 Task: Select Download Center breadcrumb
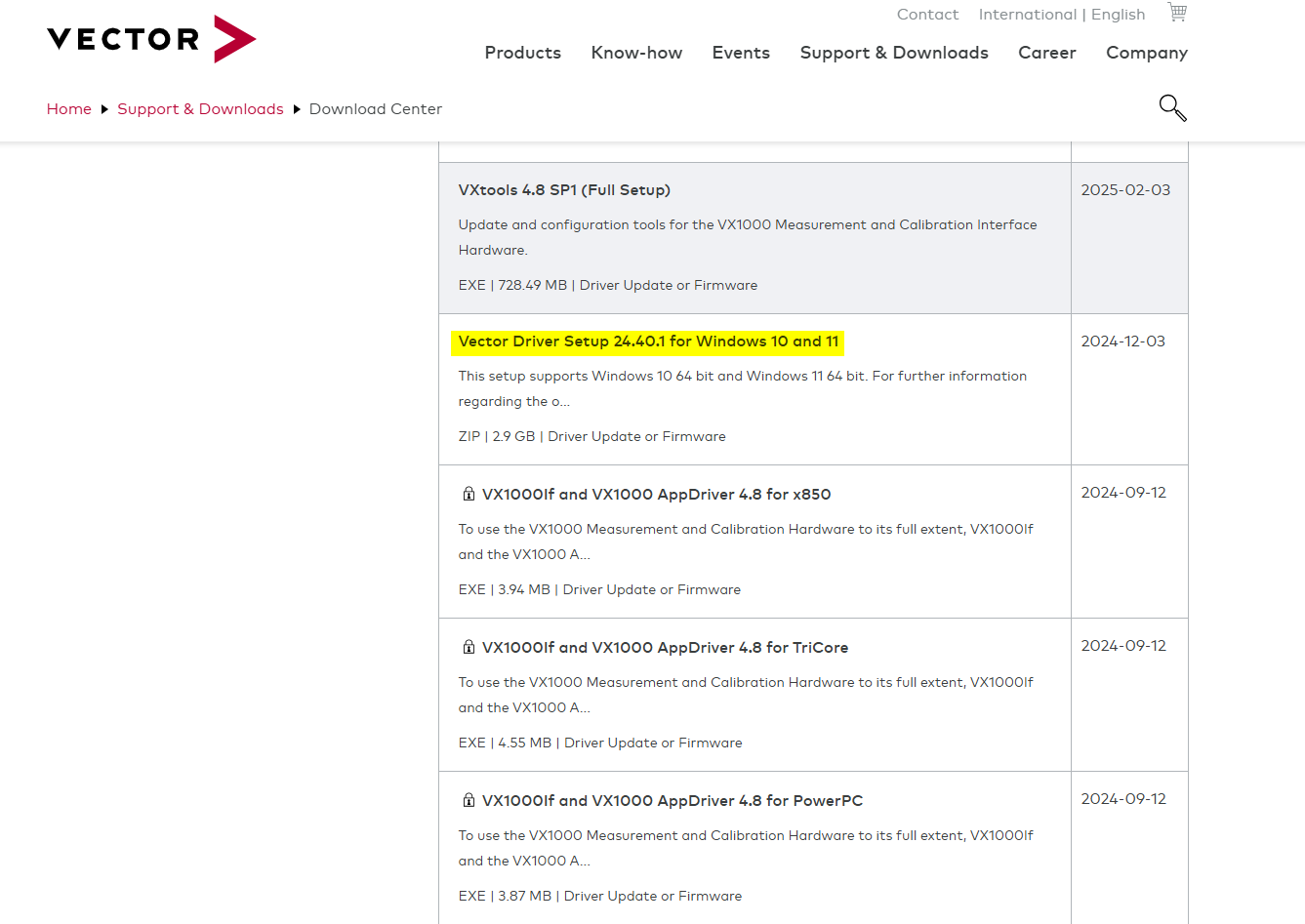tap(376, 109)
